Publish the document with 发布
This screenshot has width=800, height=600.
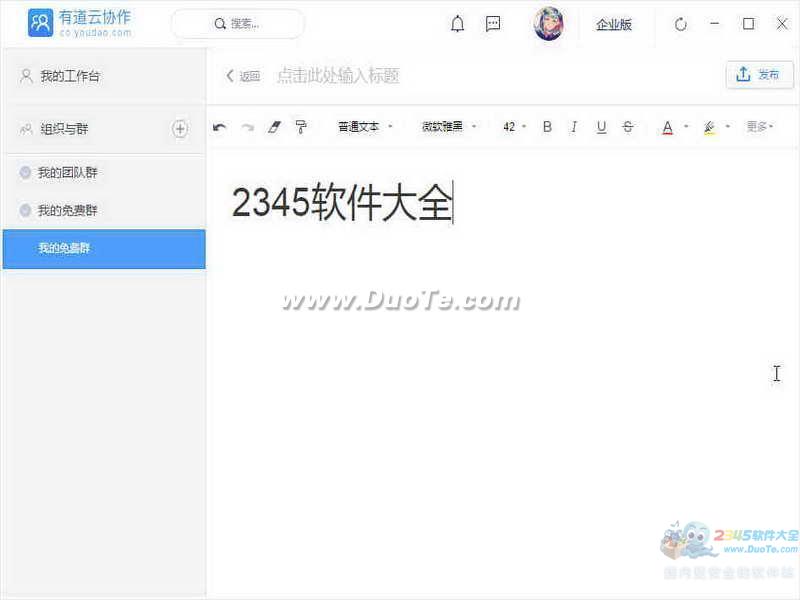click(759, 75)
